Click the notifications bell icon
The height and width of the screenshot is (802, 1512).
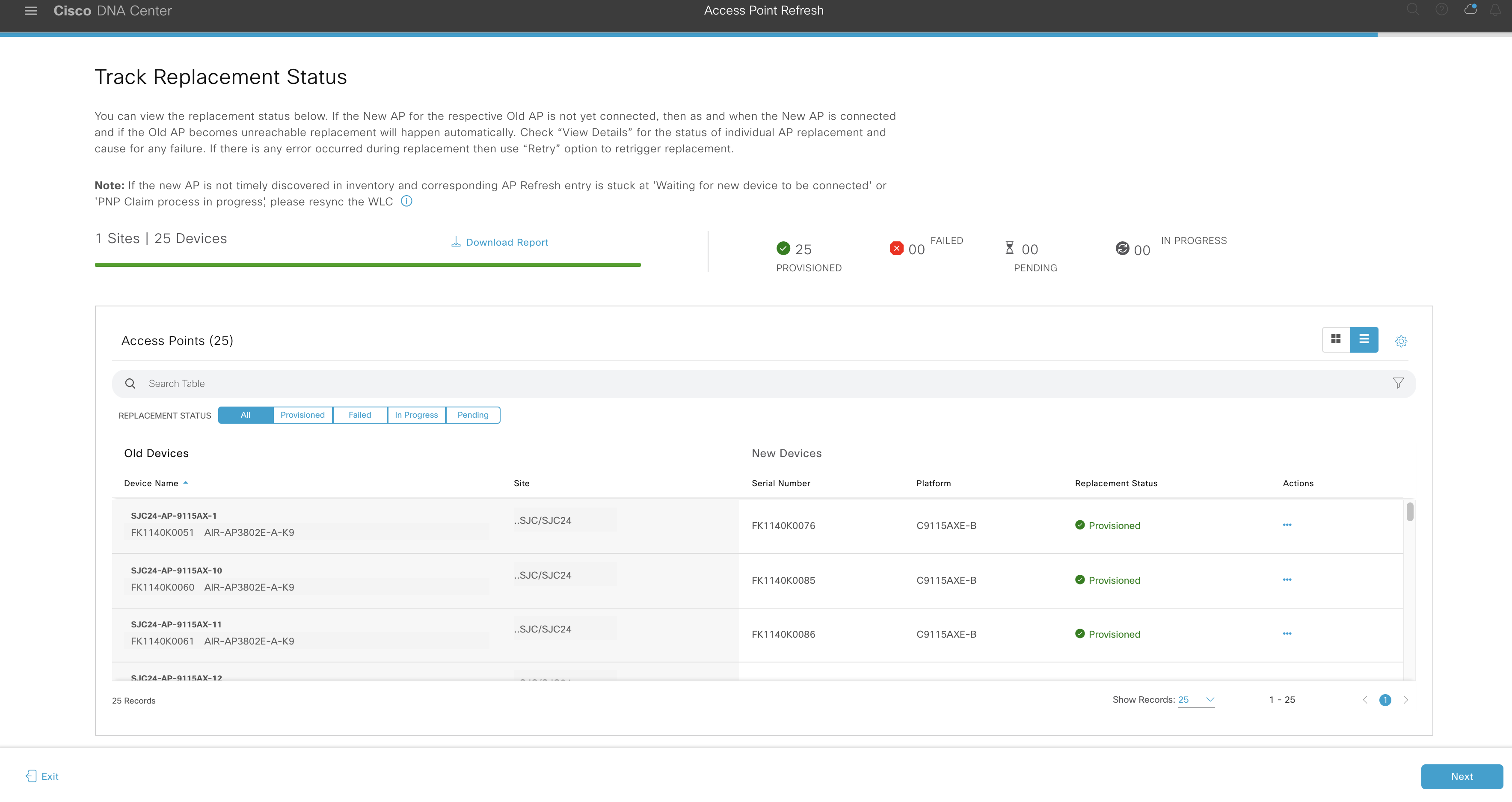pos(1494,9)
